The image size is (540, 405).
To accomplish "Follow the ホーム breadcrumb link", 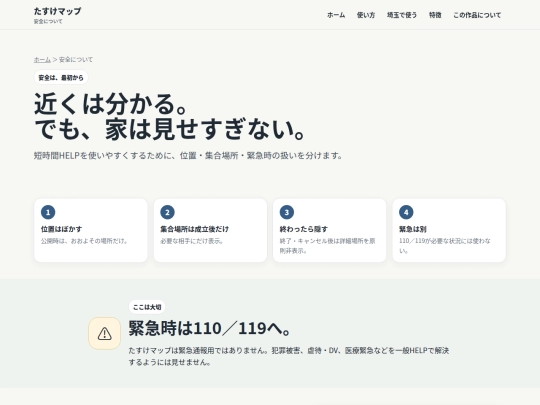I will click(x=42, y=60).
